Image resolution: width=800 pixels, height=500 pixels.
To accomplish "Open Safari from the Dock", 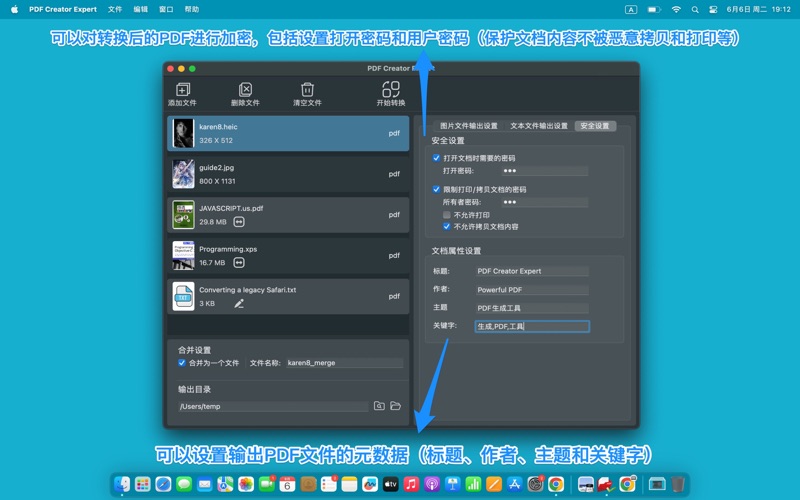I will (163, 484).
